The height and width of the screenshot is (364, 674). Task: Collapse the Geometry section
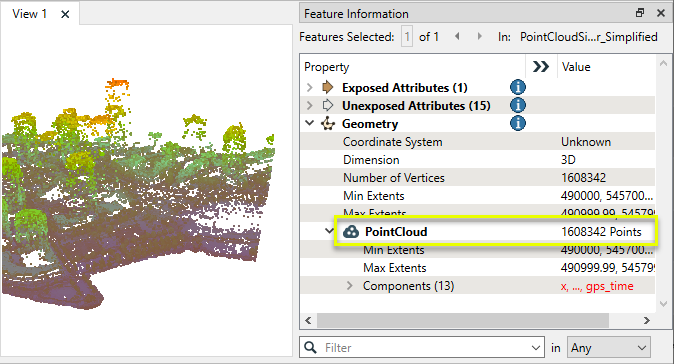(x=309, y=123)
